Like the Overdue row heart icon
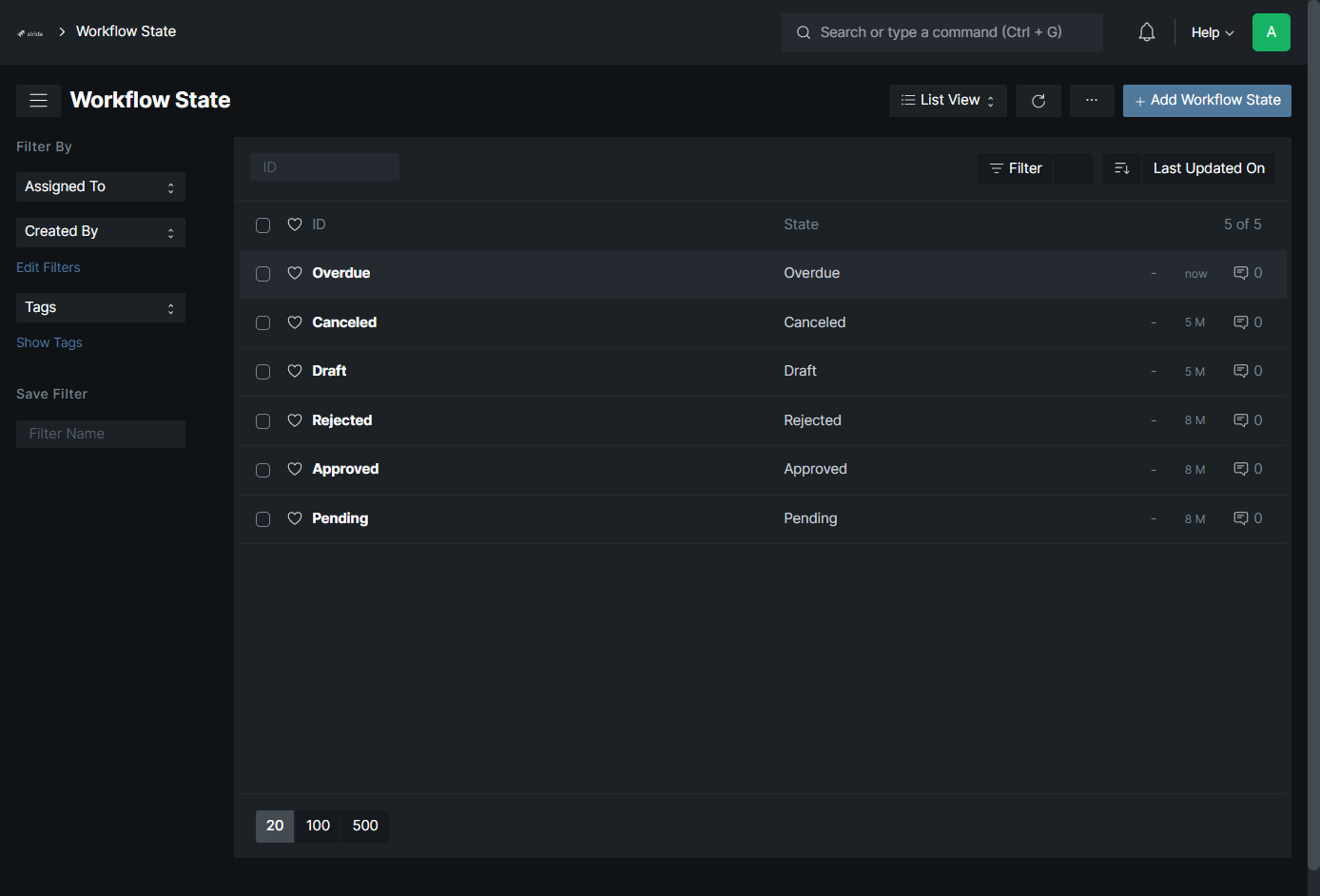1320x896 pixels. pyautogui.click(x=295, y=273)
